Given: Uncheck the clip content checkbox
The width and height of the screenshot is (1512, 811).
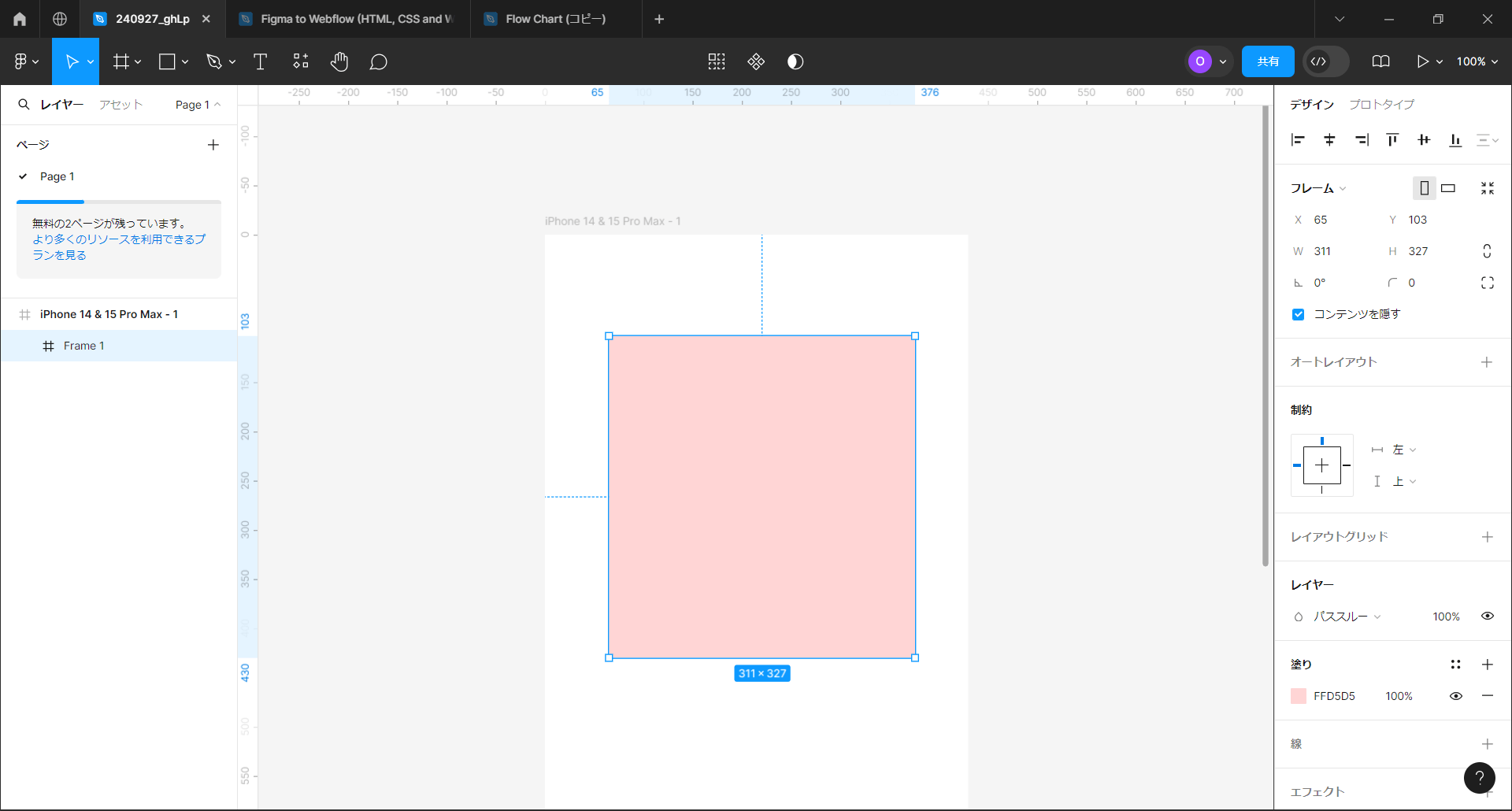Looking at the screenshot, I should tap(1299, 314).
